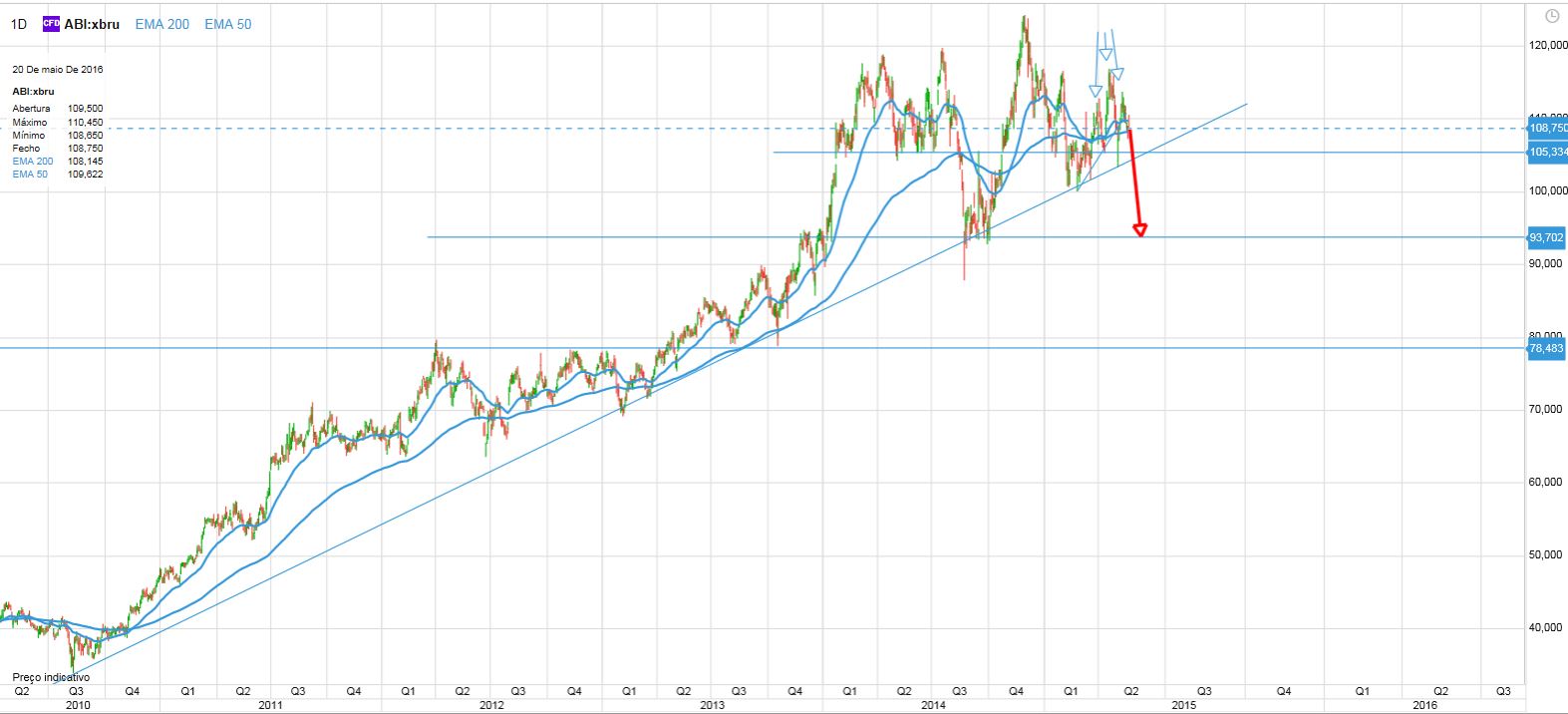The image size is (1568, 714).
Task: Select the bold ABI:xbru symbol in the header
Action: click(92, 24)
